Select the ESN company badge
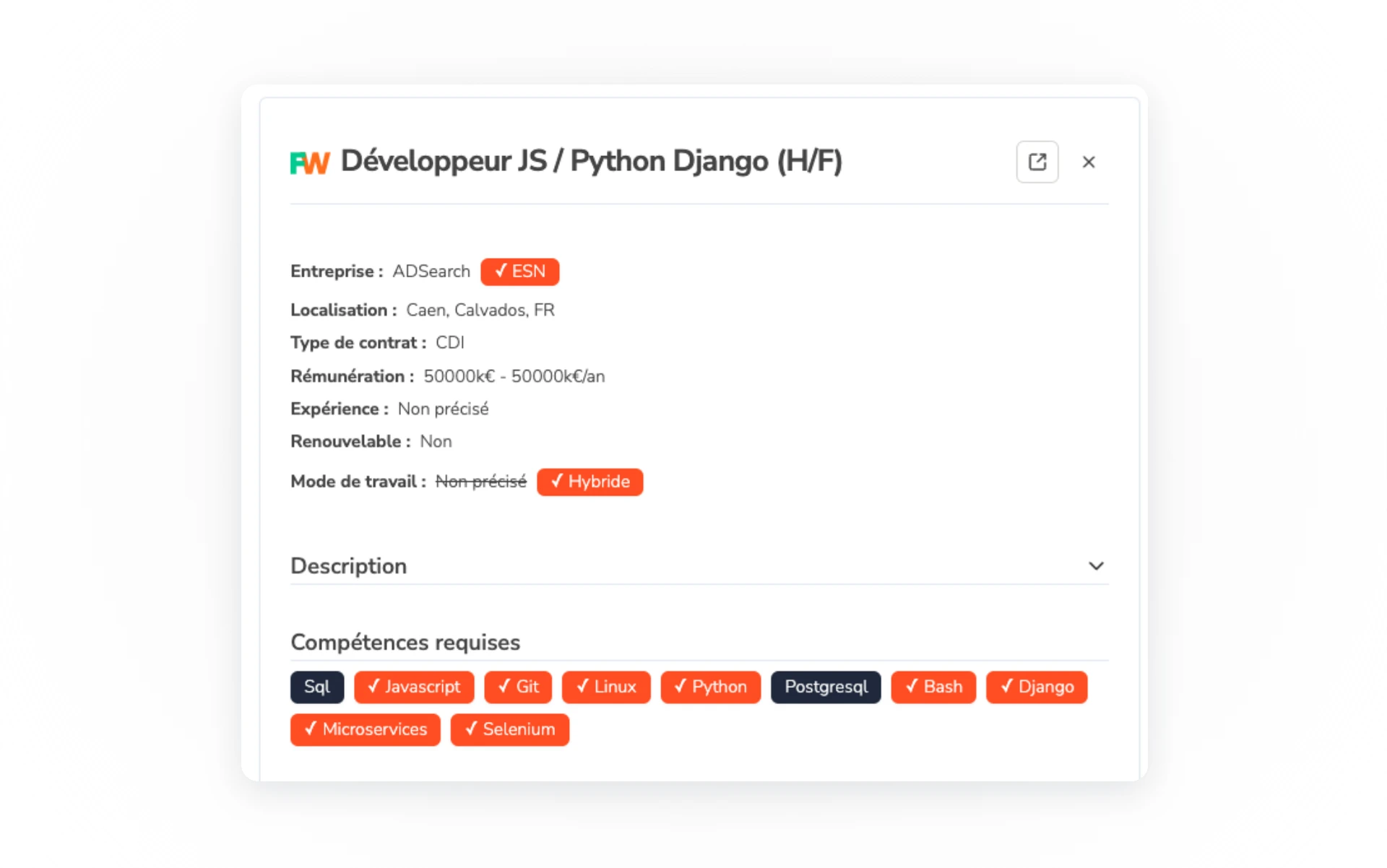1387x868 pixels. click(519, 272)
